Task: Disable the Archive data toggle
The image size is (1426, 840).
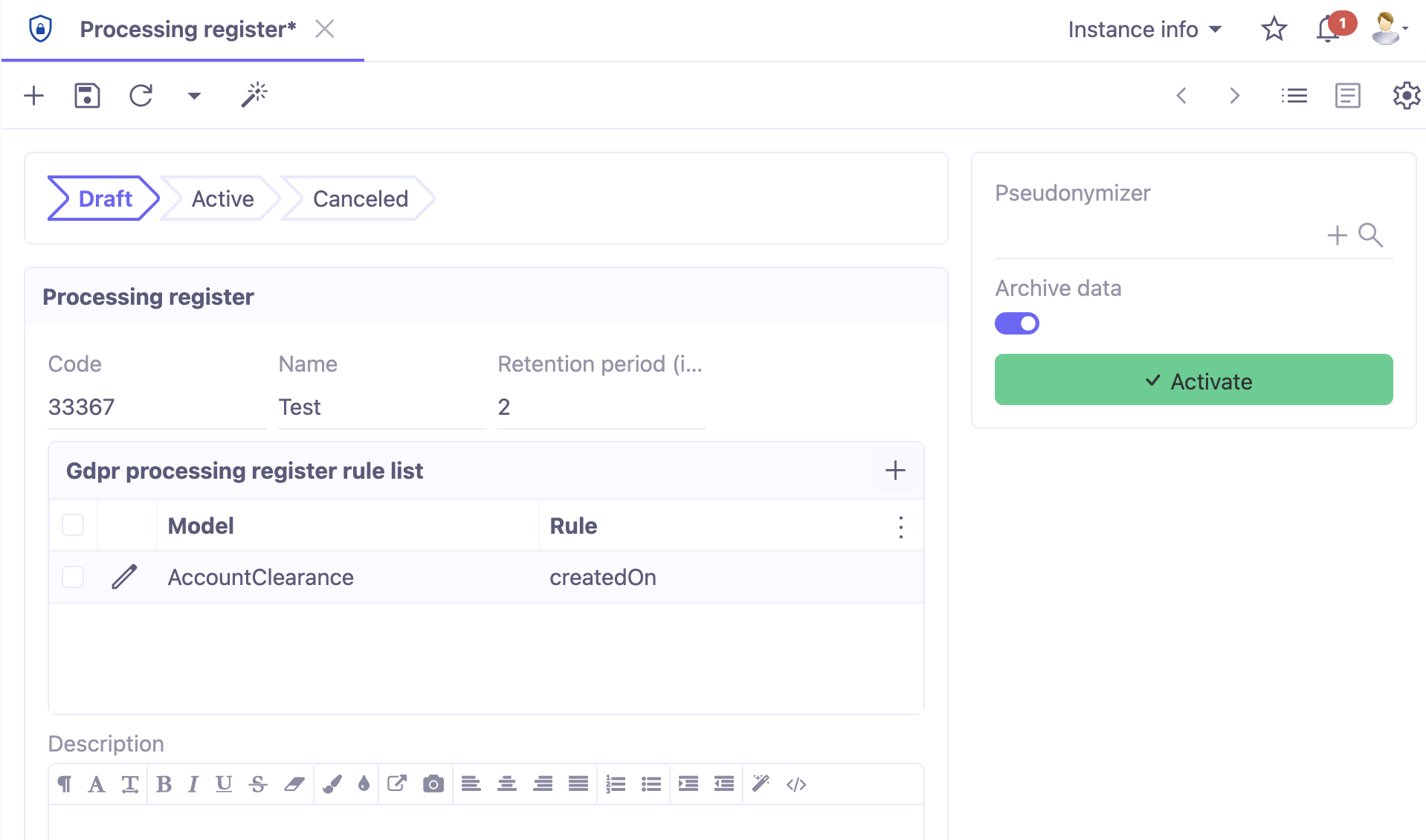Action: [1017, 323]
